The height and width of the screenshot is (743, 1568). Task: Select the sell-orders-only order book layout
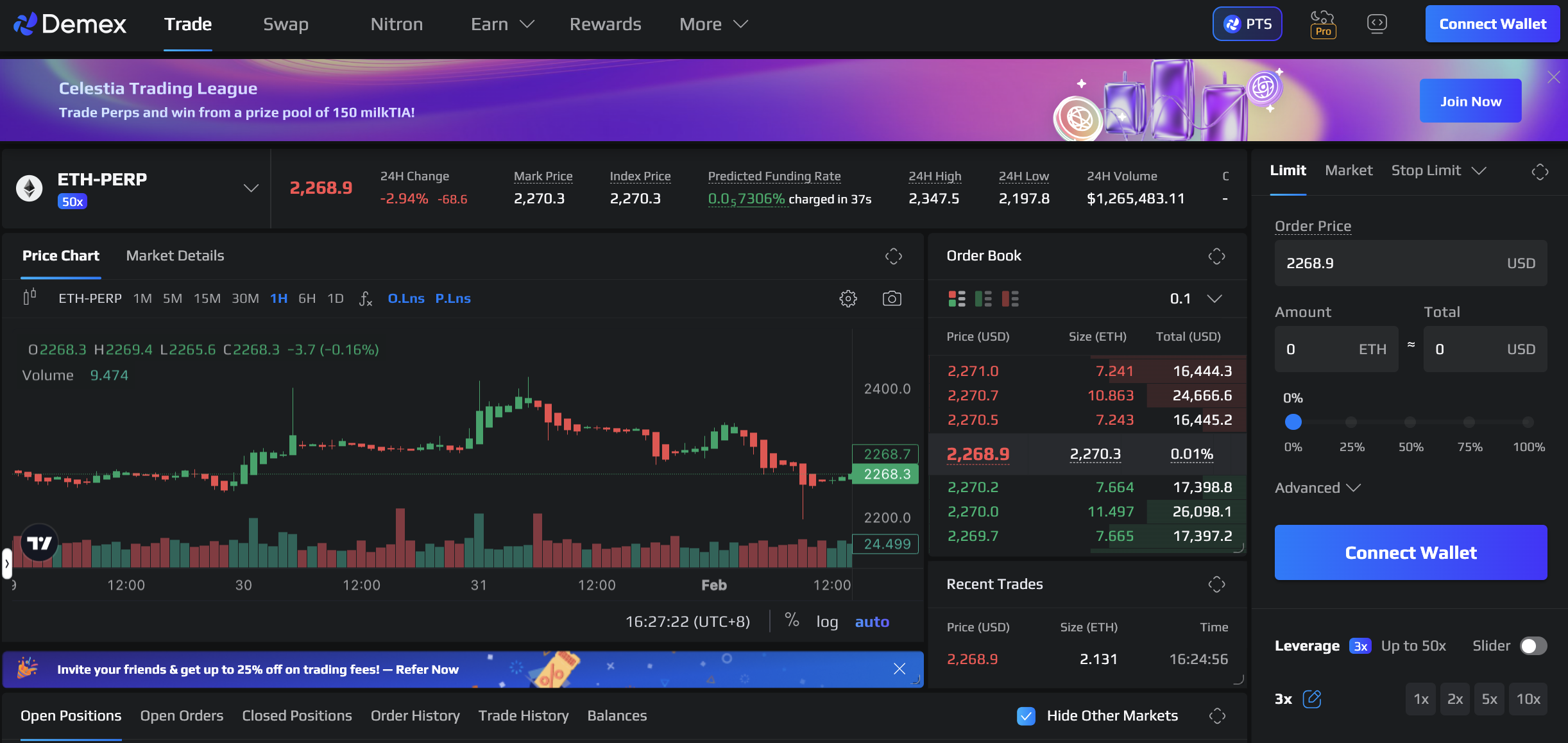pyautogui.click(x=1009, y=298)
